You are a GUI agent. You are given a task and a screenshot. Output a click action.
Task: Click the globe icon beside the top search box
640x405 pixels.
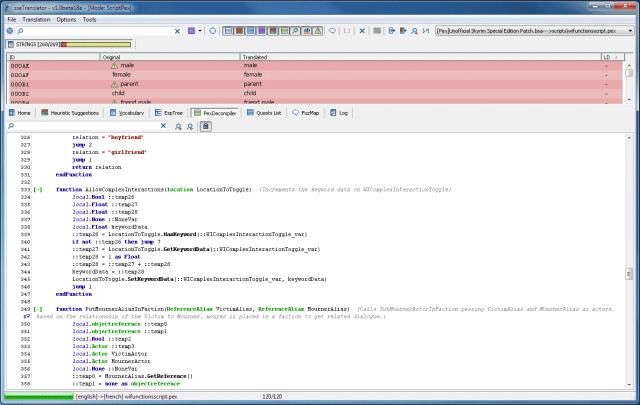tap(10, 31)
